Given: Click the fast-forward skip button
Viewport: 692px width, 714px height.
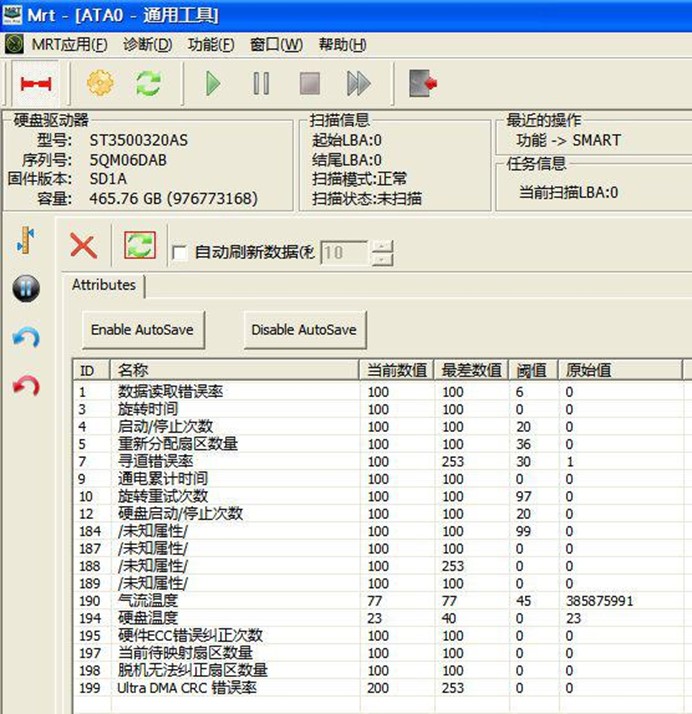Looking at the screenshot, I should pos(358,83).
